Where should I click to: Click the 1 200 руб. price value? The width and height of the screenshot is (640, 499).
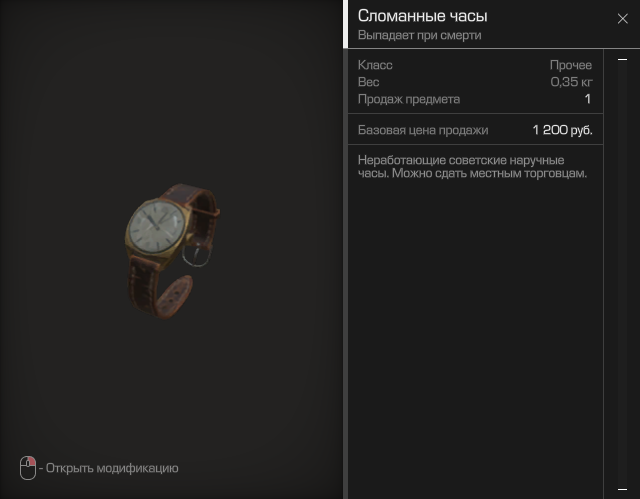point(562,130)
